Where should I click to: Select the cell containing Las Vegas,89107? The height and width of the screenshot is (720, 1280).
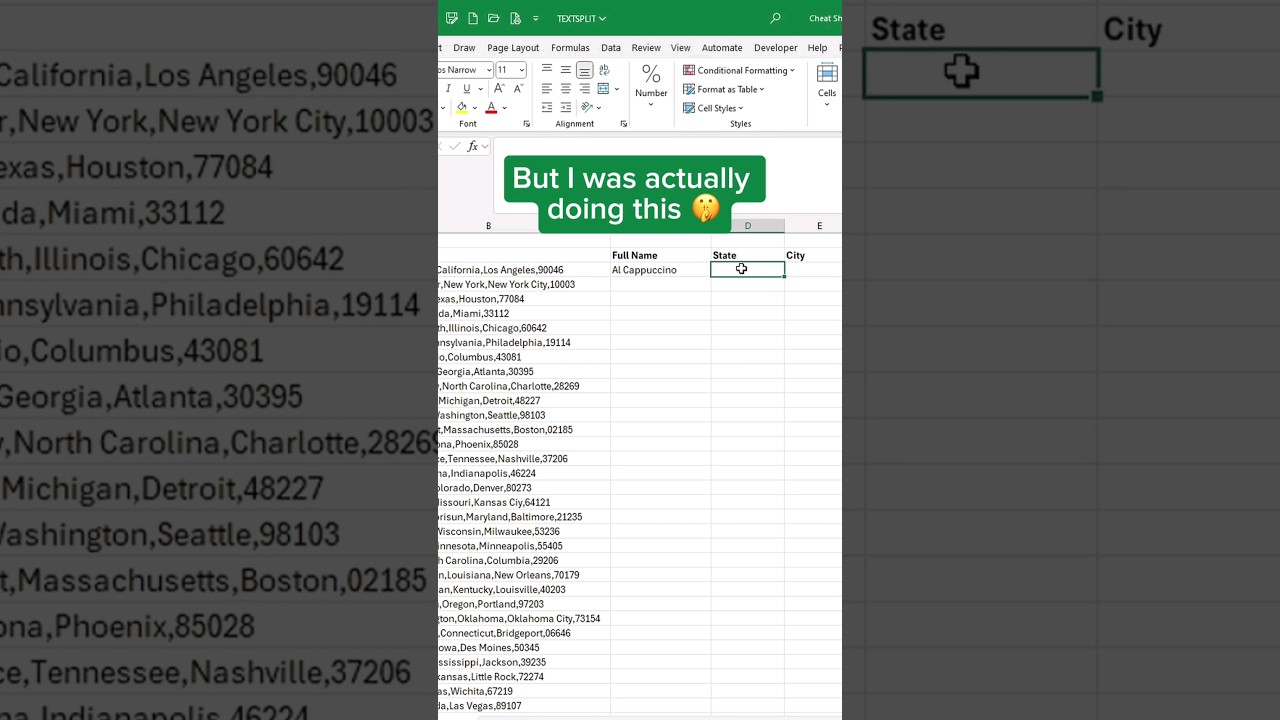pos(524,706)
